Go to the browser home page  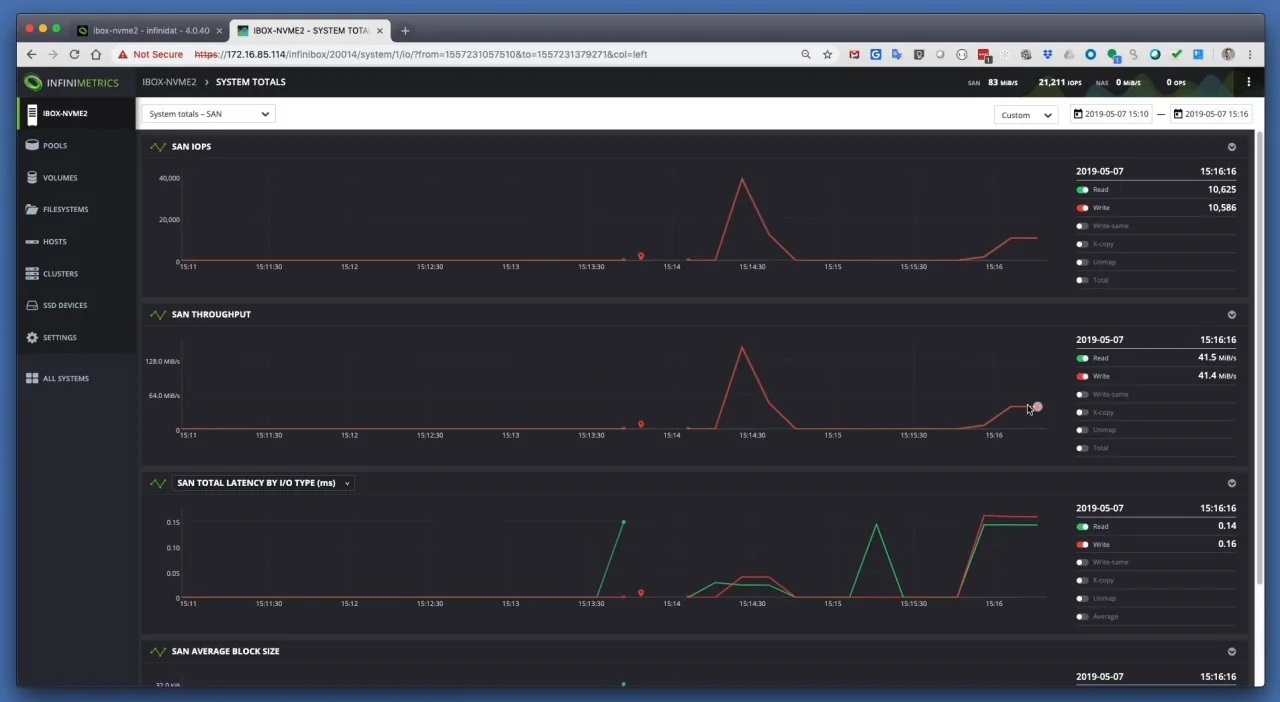(x=96, y=54)
